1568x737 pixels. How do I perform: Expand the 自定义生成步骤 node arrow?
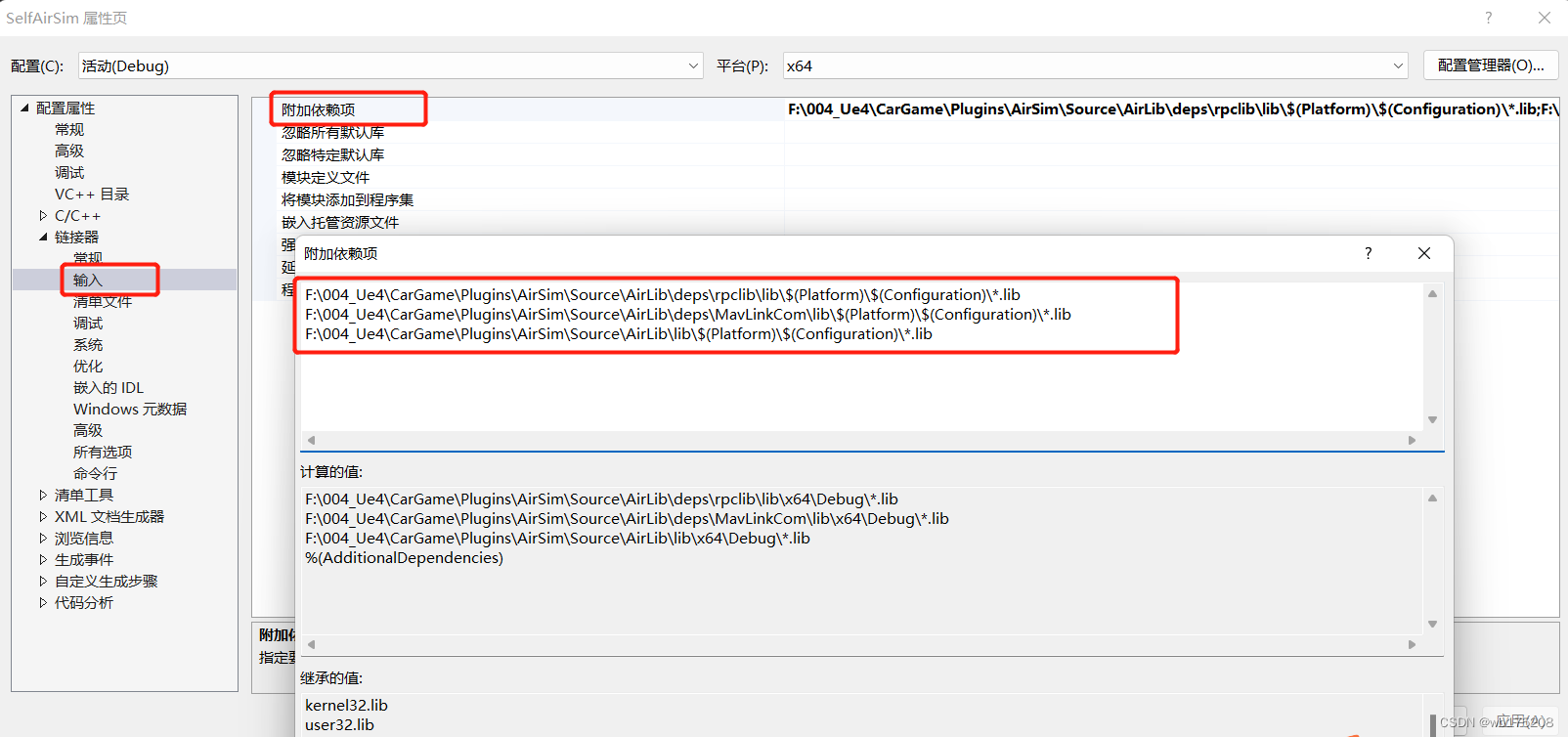pyautogui.click(x=43, y=581)
